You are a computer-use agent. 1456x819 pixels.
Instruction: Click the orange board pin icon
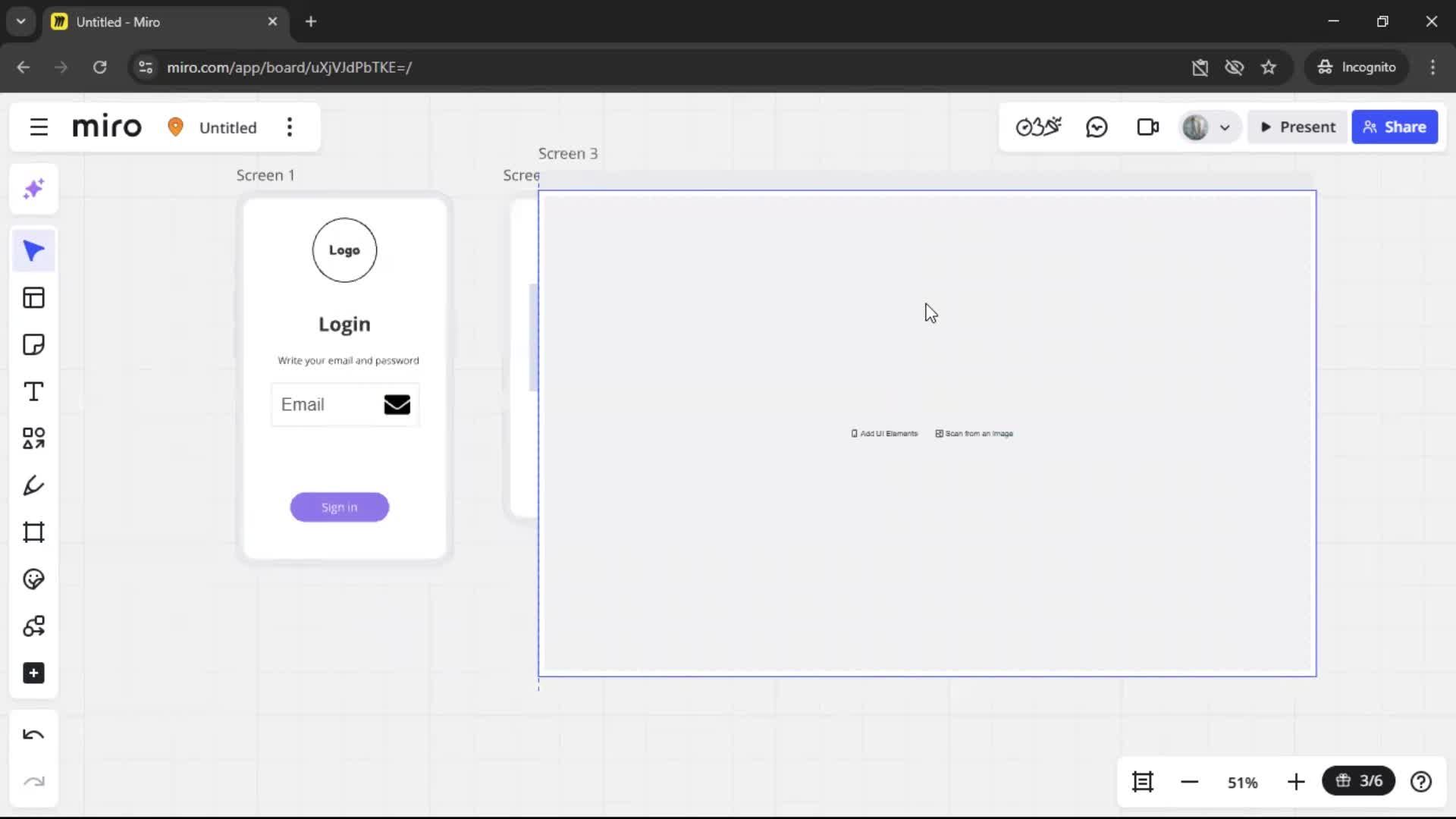175,127
